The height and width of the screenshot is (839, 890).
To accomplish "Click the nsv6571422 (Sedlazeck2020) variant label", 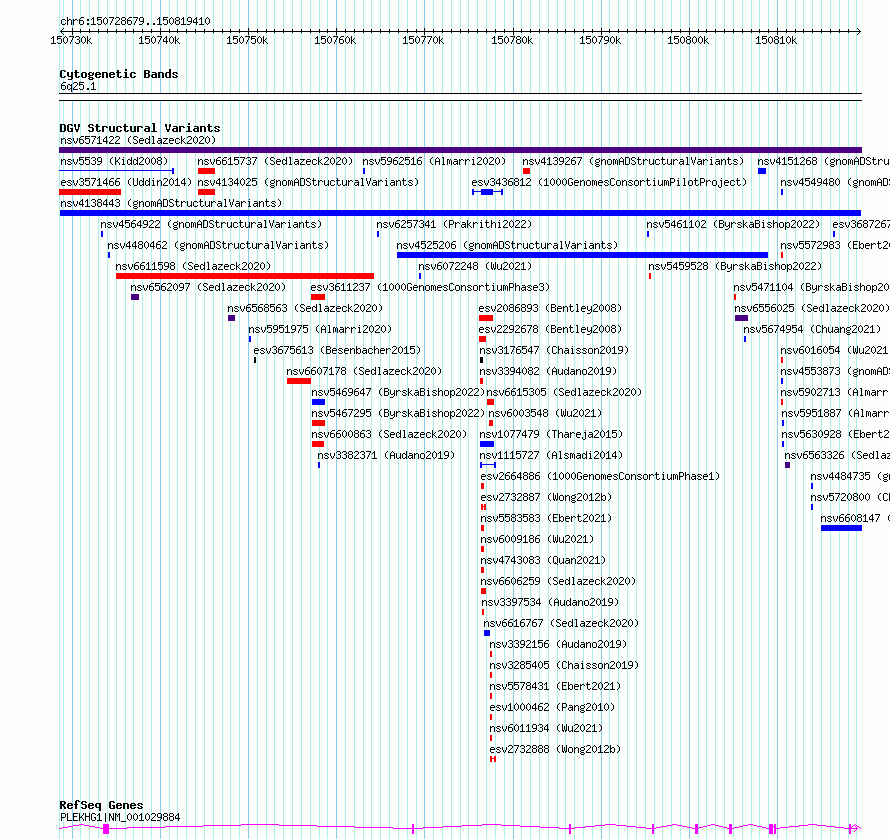I will (x=138, y=140).
